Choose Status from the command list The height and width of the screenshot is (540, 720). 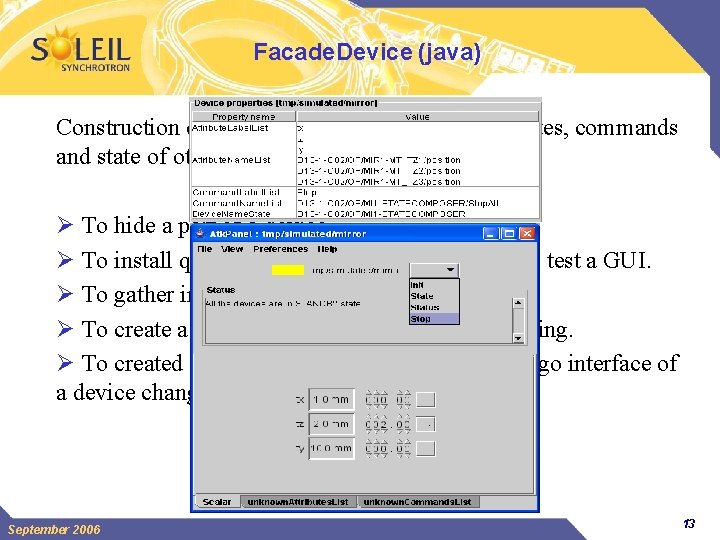tap(434, 307)
